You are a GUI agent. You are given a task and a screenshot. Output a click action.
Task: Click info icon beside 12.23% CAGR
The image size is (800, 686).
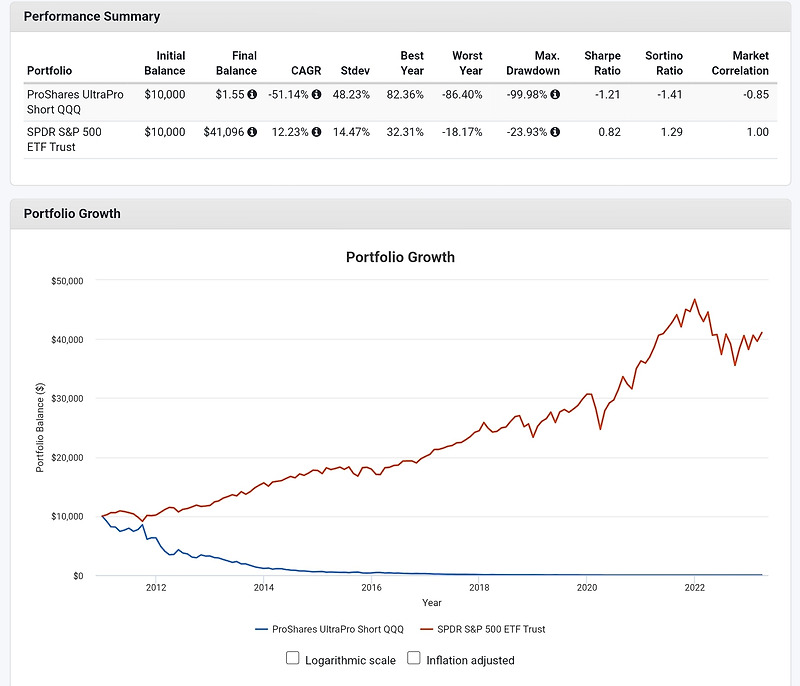pos(316,132)
